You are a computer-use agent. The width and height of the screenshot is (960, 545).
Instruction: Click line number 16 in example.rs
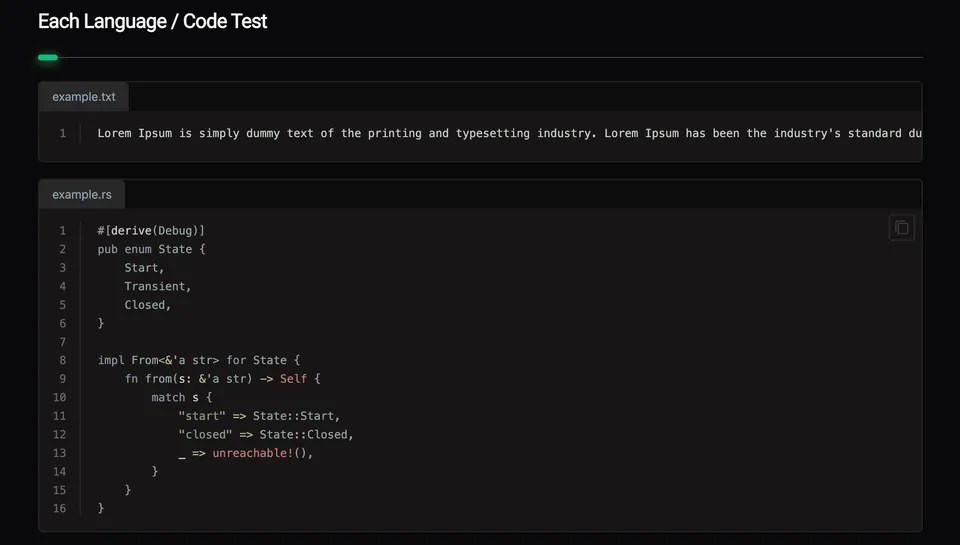click(59, 508)
